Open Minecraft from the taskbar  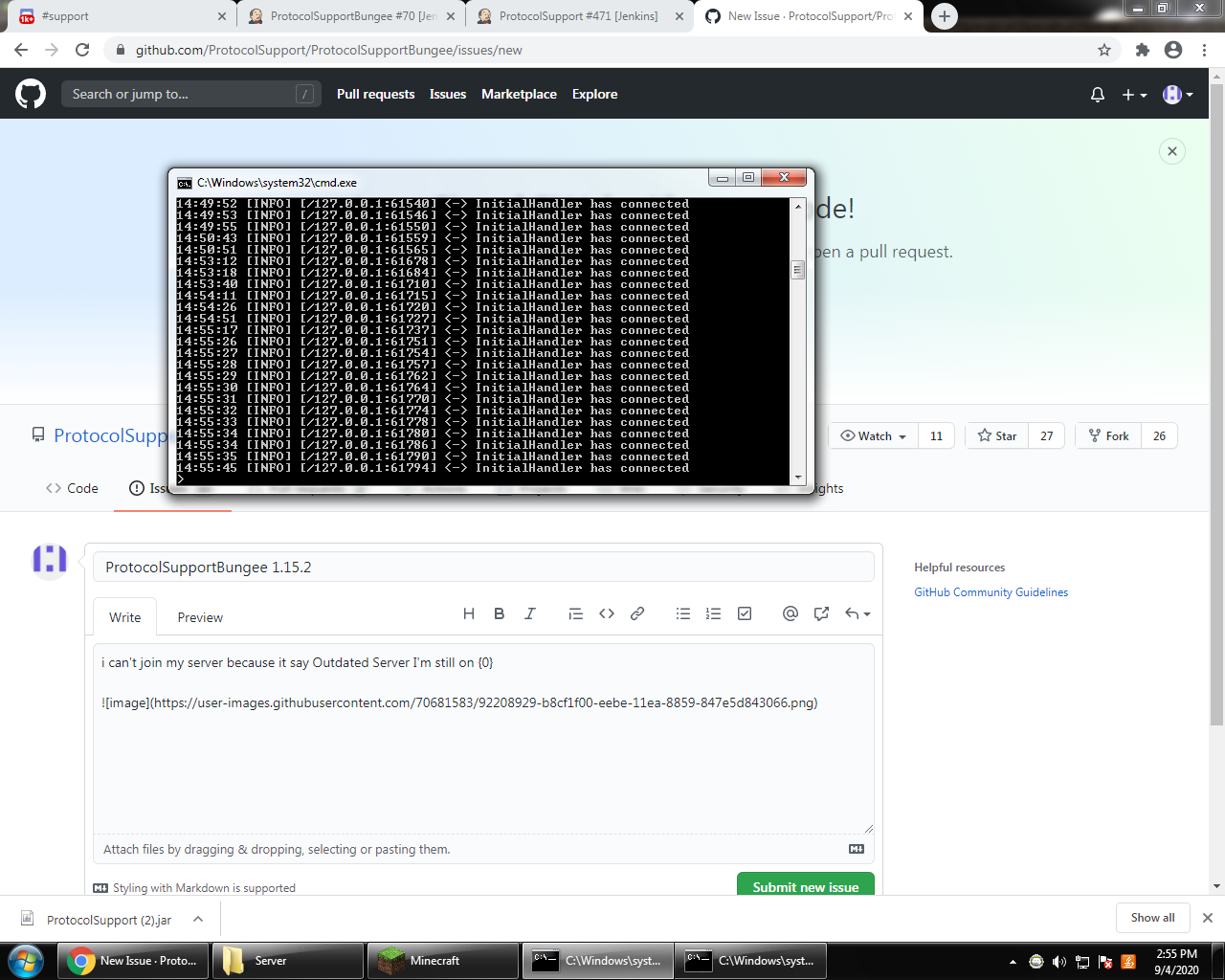pyautogui.click(x=442, y=960)
